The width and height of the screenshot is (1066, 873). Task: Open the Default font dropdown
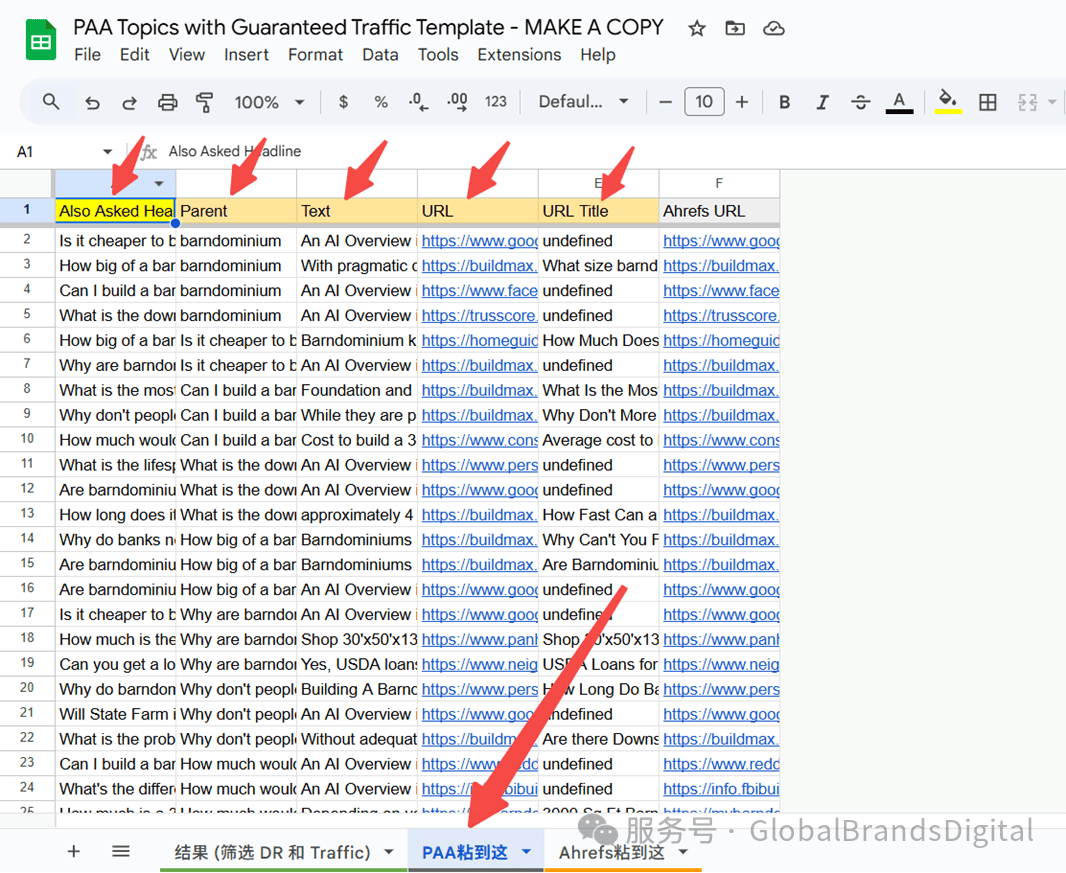tap(583, 102)
